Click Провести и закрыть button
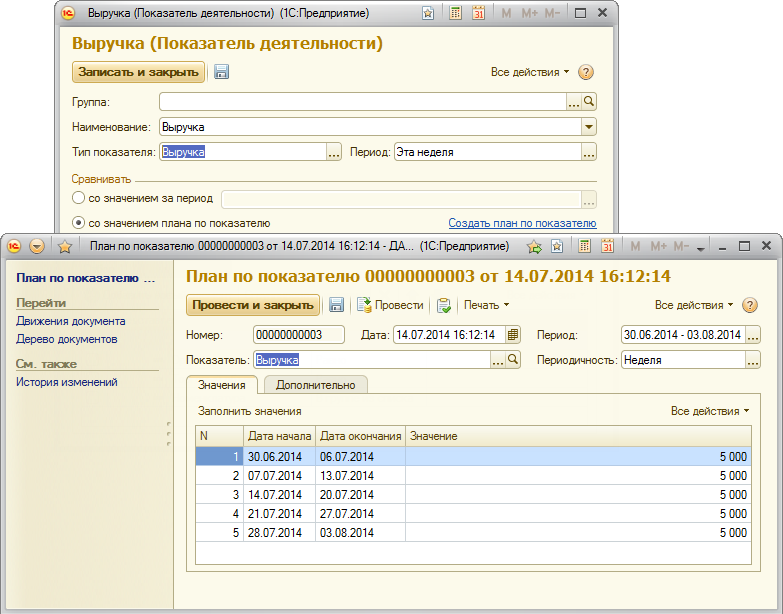Viewport: 783px width, 614px height. pyautogui.click(x=253, y=305)
